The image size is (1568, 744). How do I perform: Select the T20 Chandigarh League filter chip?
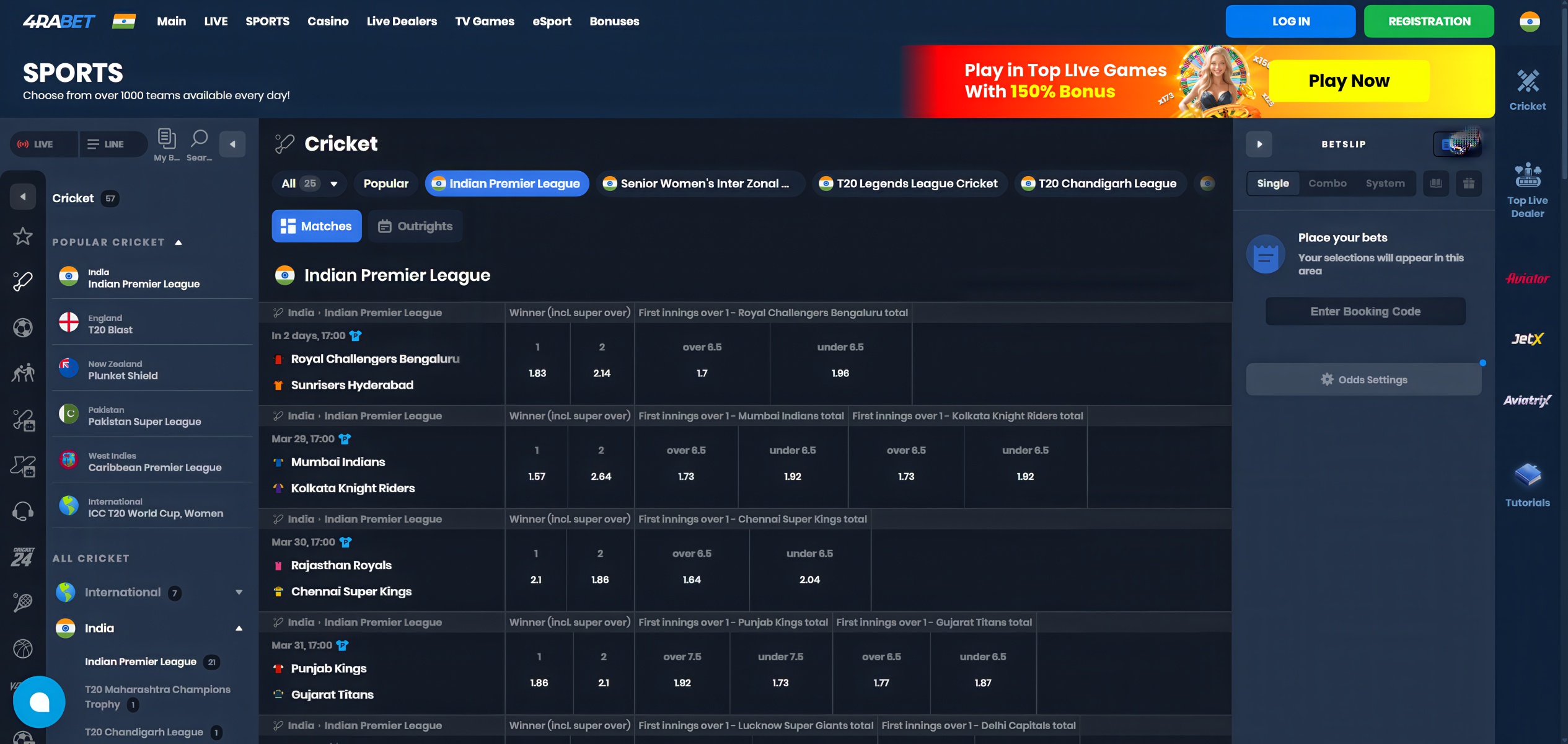1100,183
